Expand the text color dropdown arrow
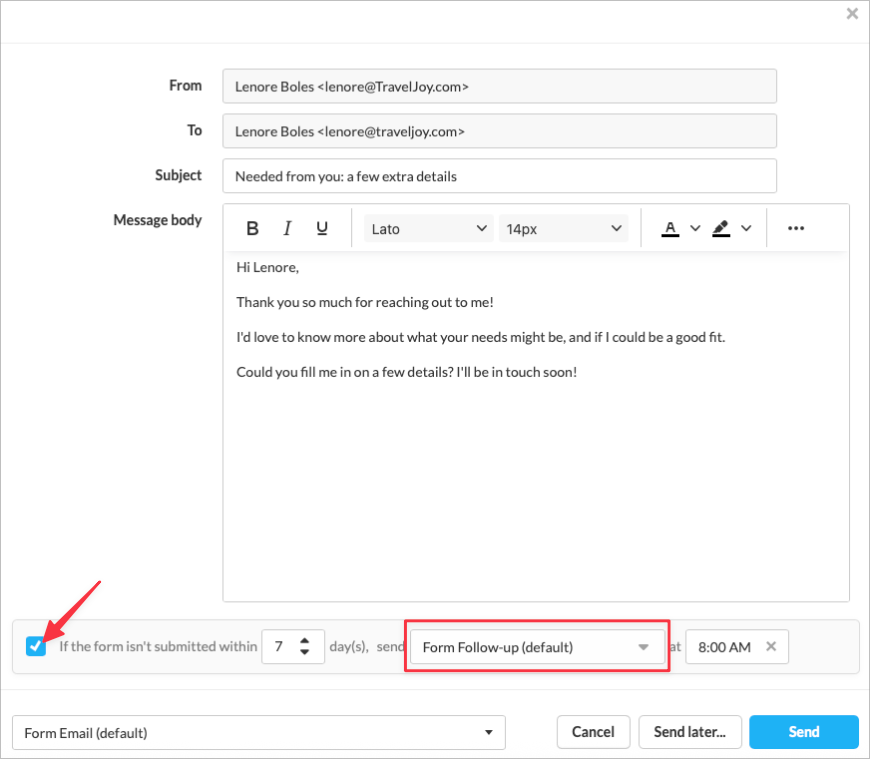The image size is (870, 759). (x=695, y=229)
